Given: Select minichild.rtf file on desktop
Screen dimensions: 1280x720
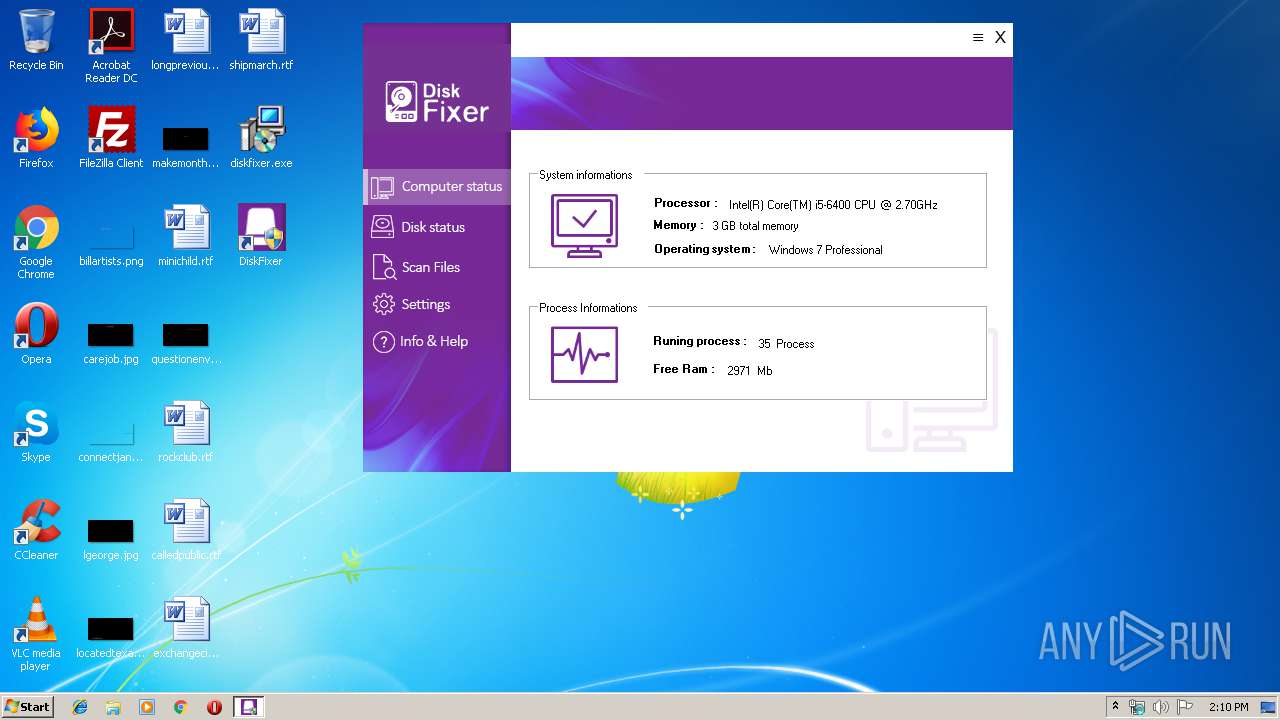Looking at the screenshot, I should [186, 236].
